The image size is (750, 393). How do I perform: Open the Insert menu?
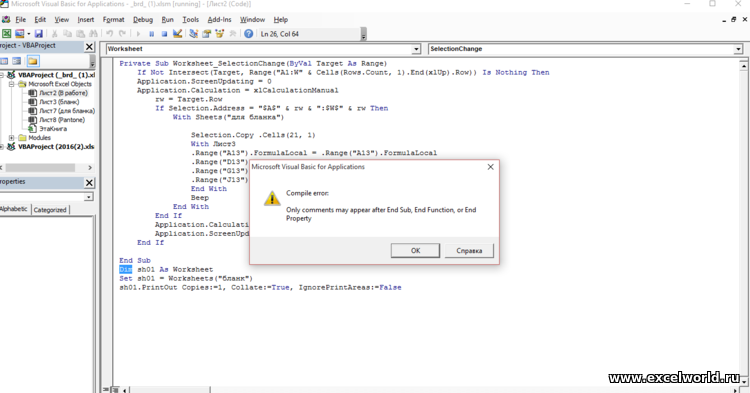86,20
